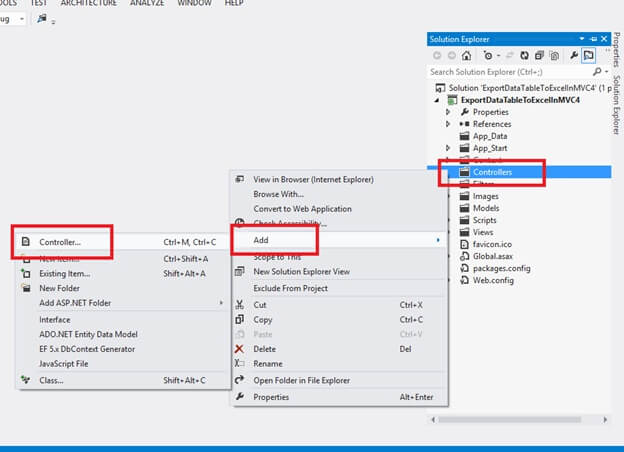Screen dimensions: 624x452
Task: Choose JavaScript File in the Add submenu
Action: 123,364
